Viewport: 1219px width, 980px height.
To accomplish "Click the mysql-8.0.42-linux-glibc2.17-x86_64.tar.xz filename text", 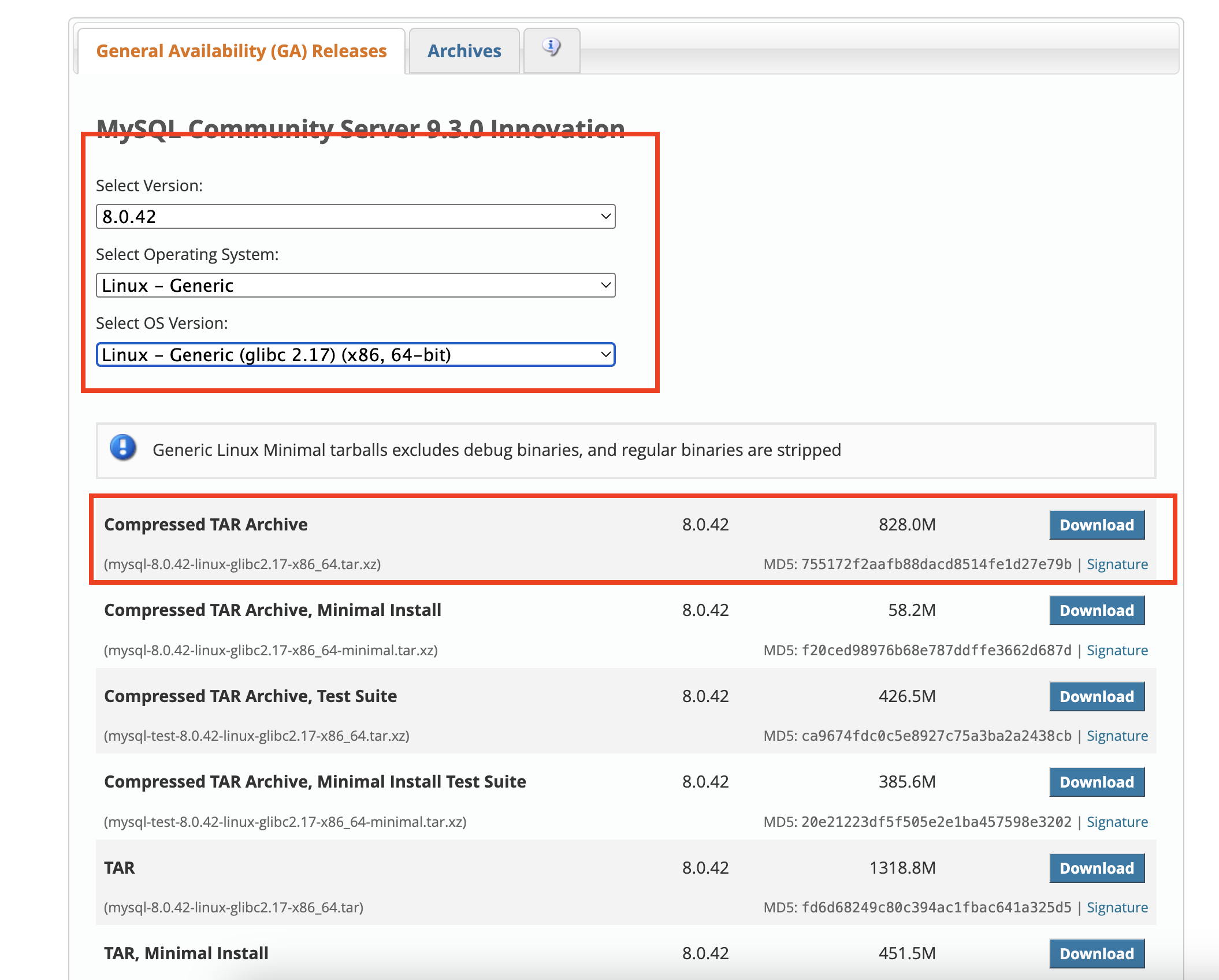I will [242, 565].
